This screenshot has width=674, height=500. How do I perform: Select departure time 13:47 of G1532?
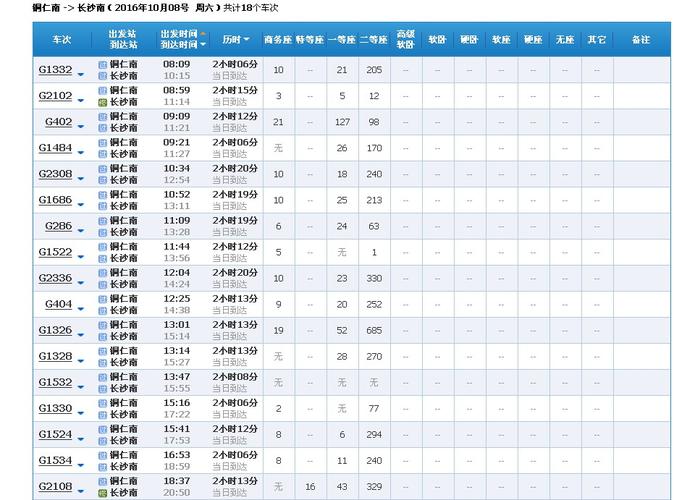176,377
